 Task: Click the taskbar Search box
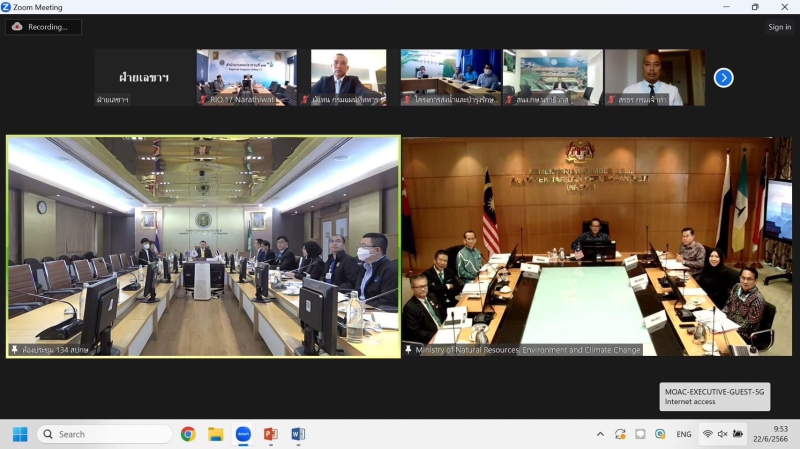[105, 434]
